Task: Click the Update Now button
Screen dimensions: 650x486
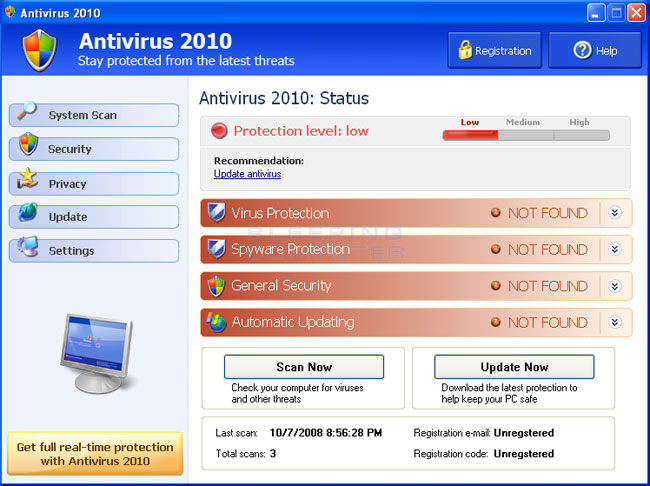Action: tap(514, 367)
